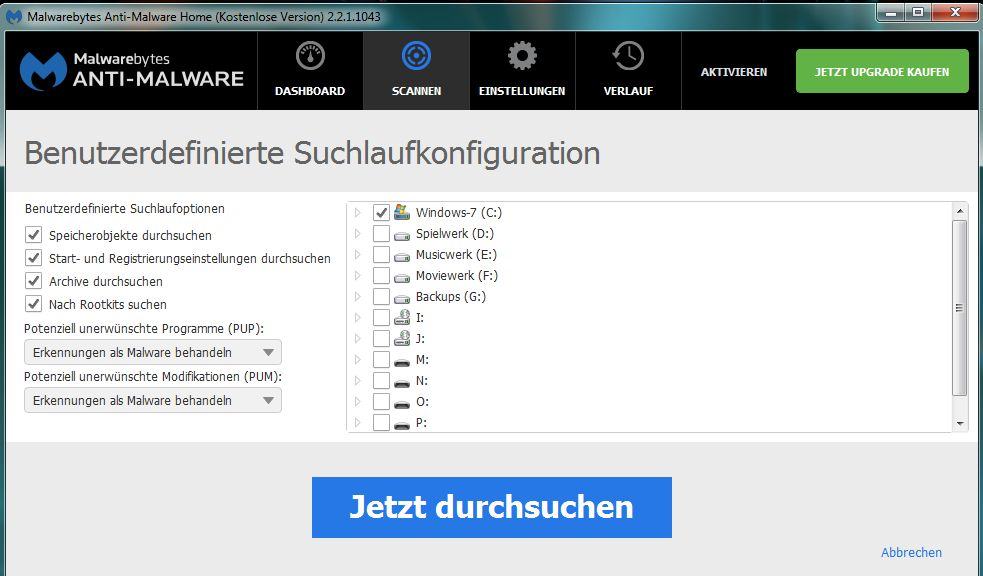
Task: Expand the J: drive tree node
Action: (358, 338)
